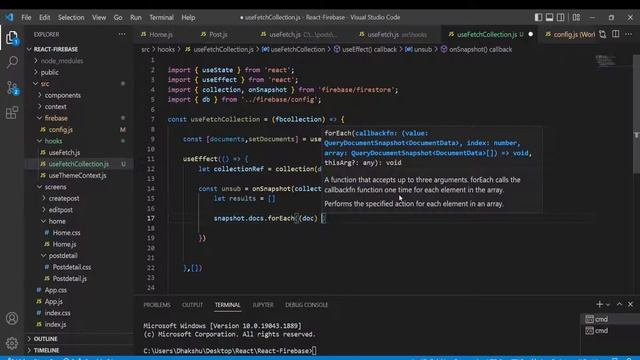Click the VS Code logo icon
The image size is (640, 360).
coord(9,17)
